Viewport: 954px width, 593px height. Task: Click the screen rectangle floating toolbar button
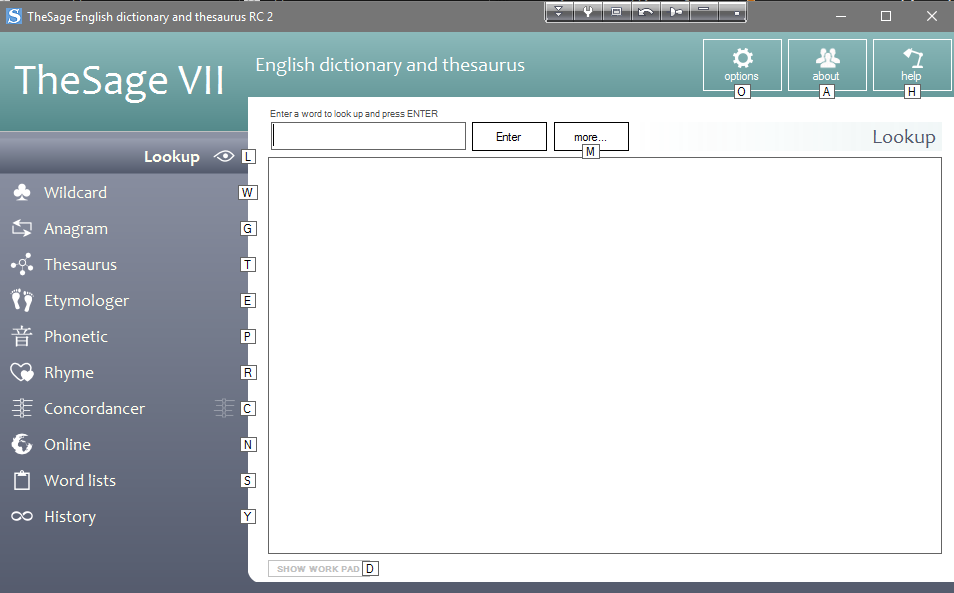click(x=616, y=12)
